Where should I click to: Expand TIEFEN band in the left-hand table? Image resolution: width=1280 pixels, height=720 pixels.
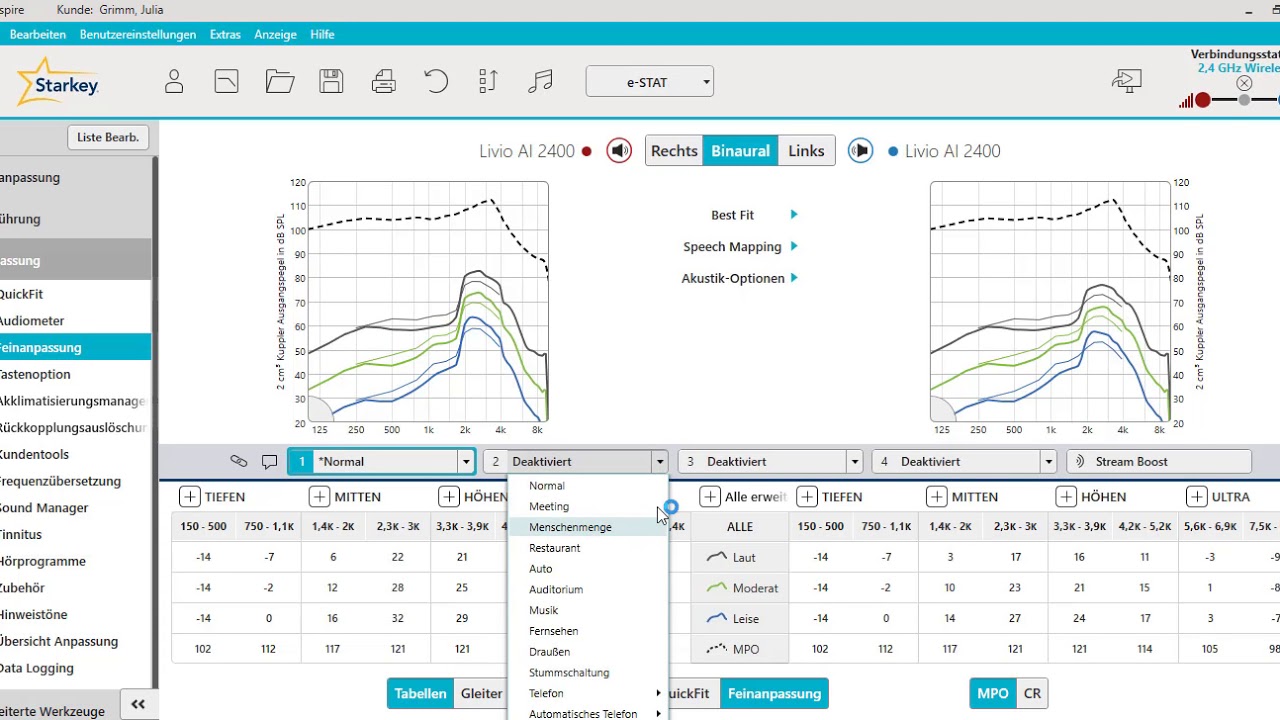[x=190, y=497]
